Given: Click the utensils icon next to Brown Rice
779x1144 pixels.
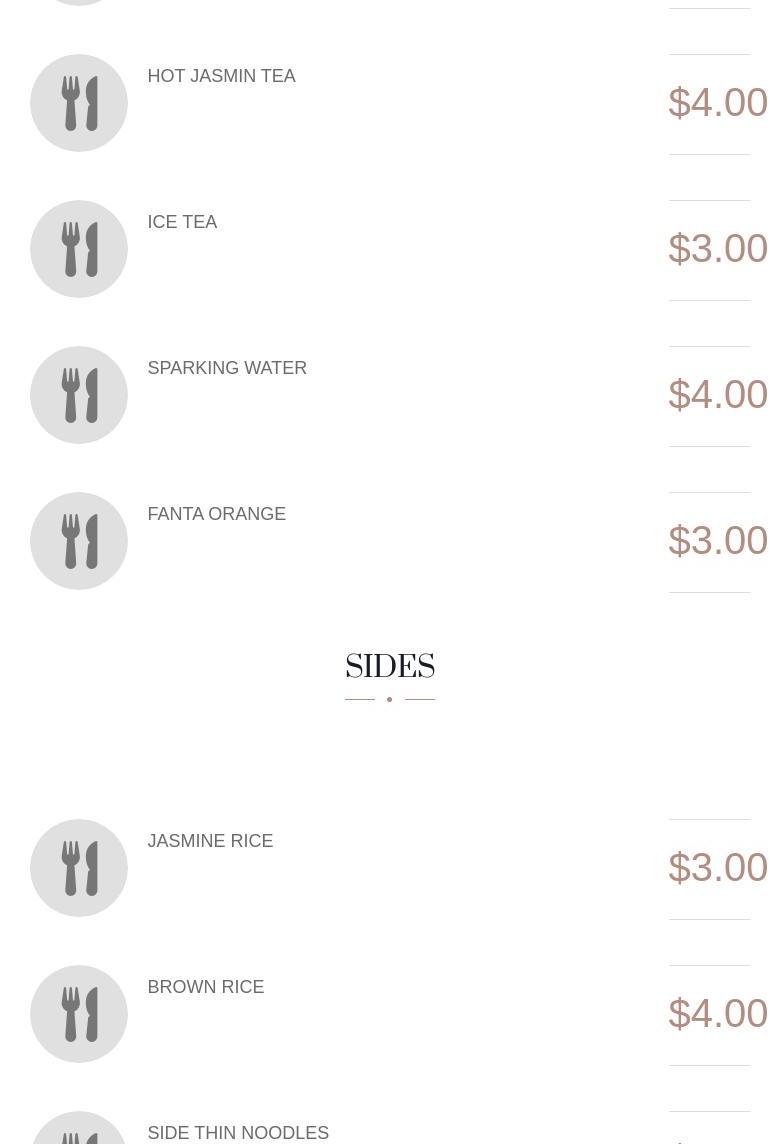Looking at the screenshot, I should (79, 1014).
